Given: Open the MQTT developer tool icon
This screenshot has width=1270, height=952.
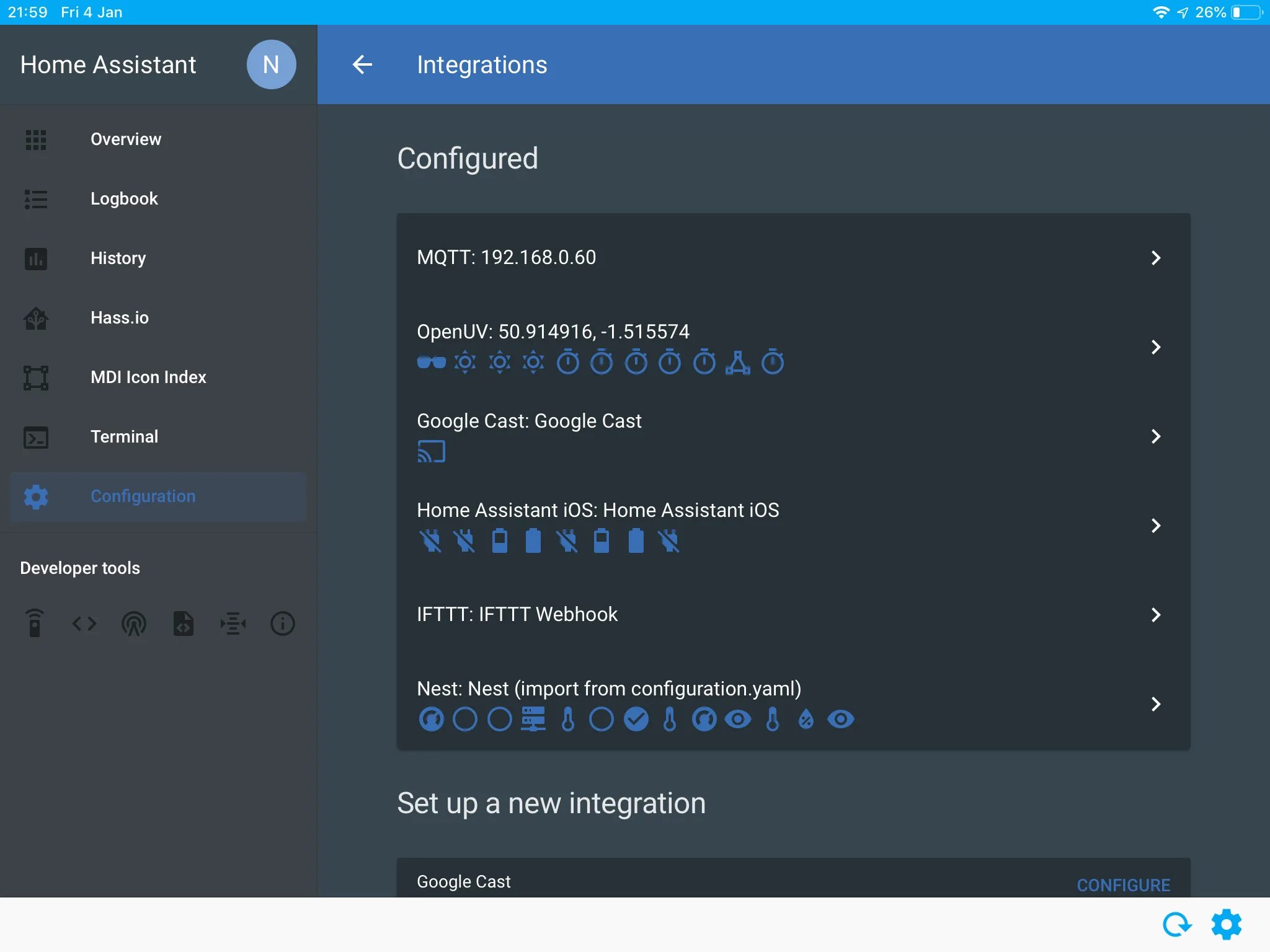Looking at the screenshot, I should [233, 623].
